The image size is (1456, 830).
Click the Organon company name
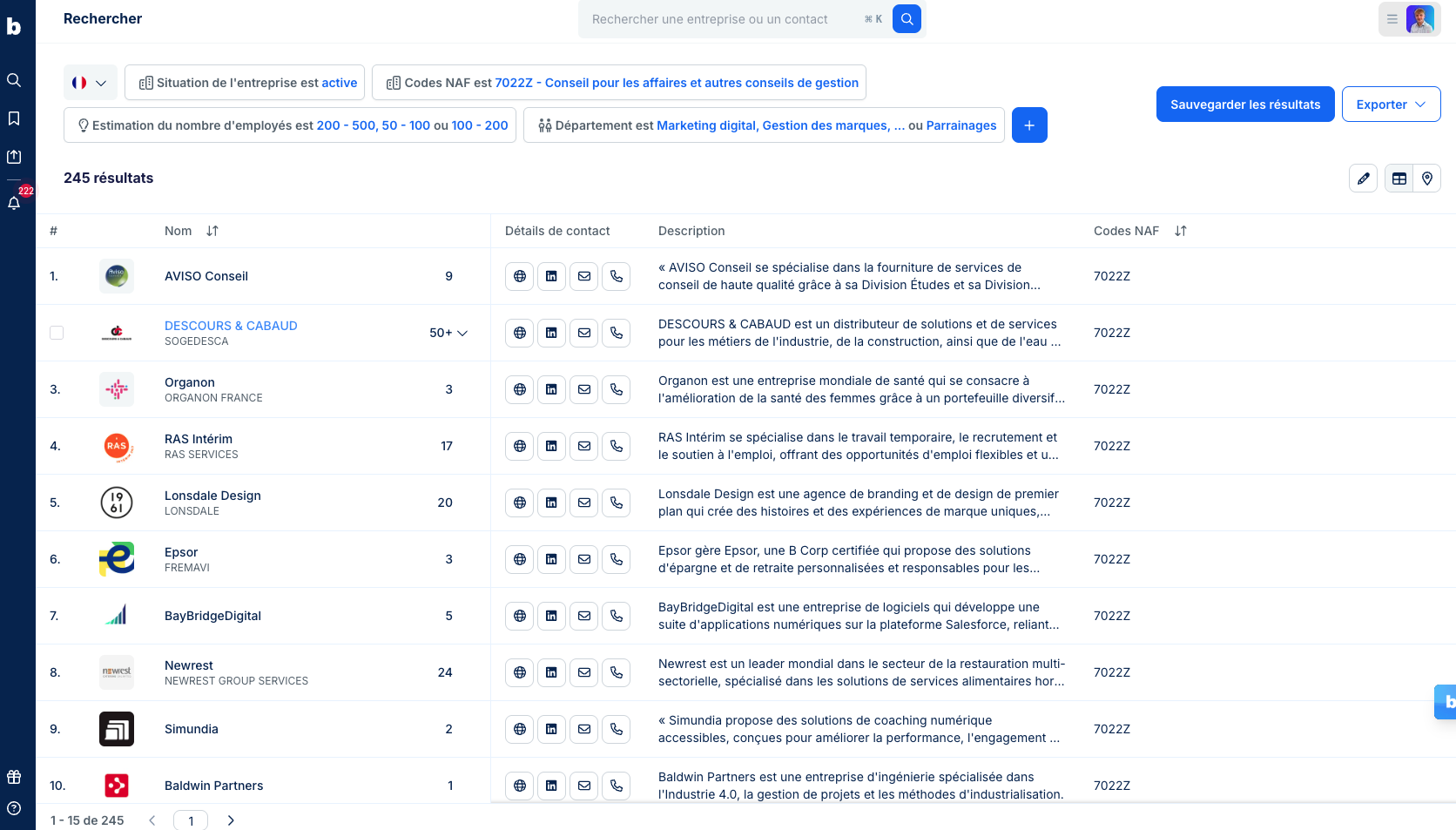190,382
